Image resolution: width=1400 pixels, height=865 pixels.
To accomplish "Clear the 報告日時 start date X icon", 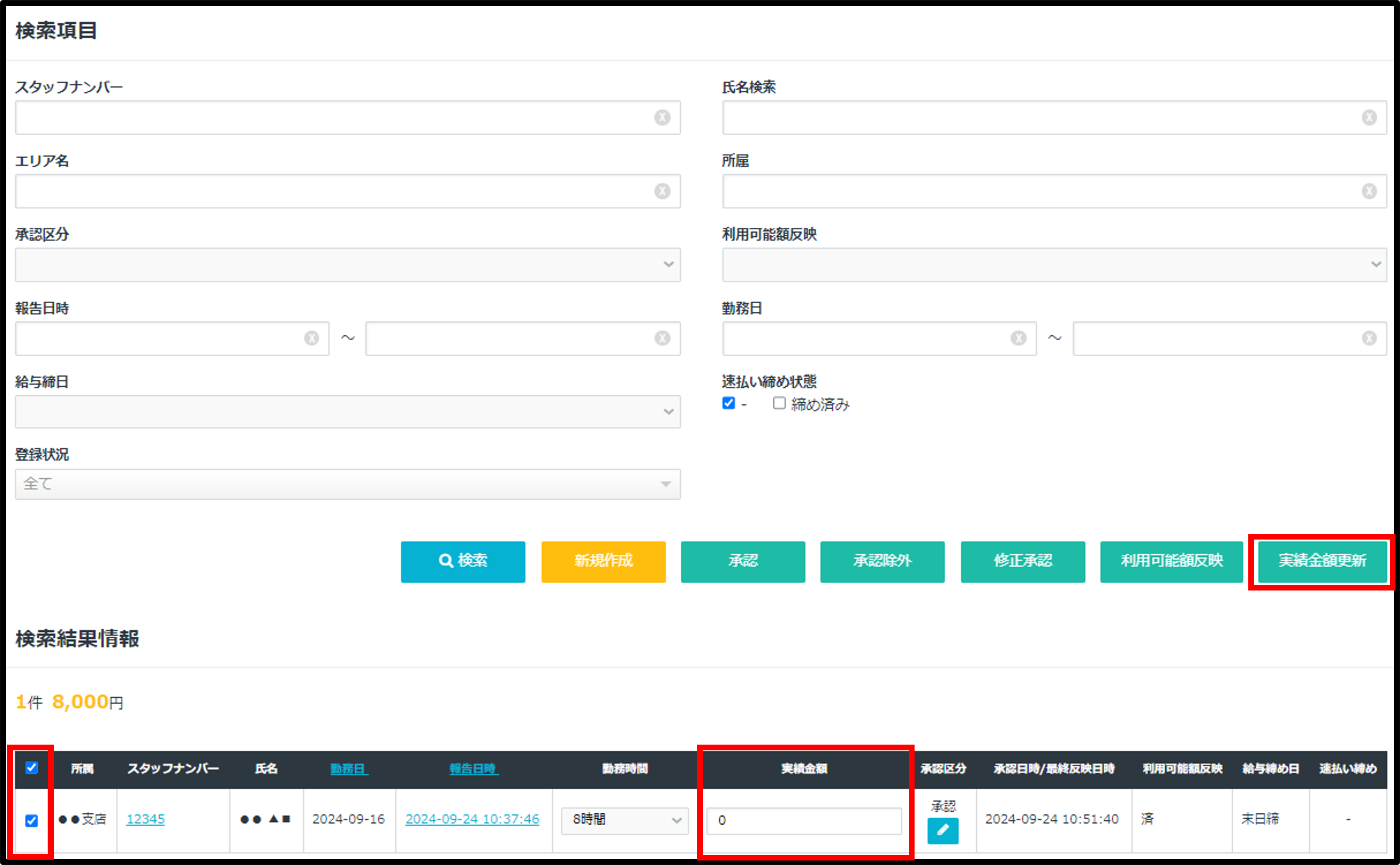I will 311,338.
